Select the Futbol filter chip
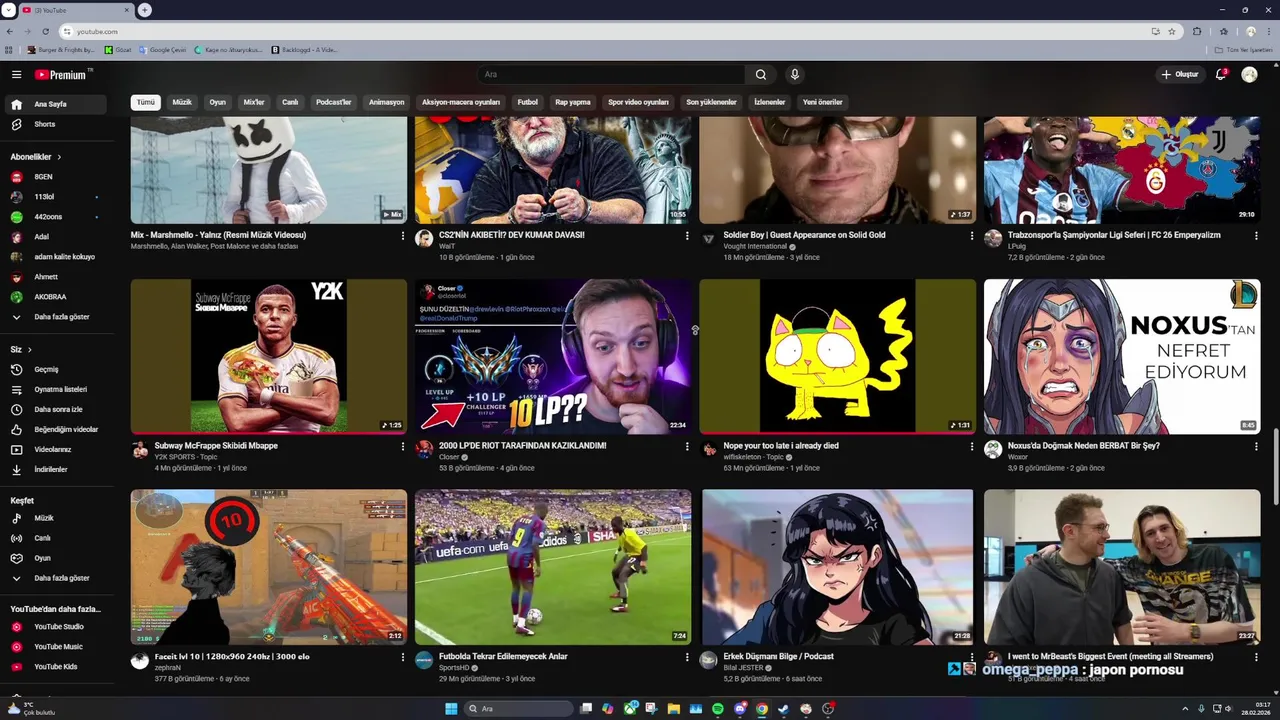The height and width of the screenshot is (720, 1280). 528,102
